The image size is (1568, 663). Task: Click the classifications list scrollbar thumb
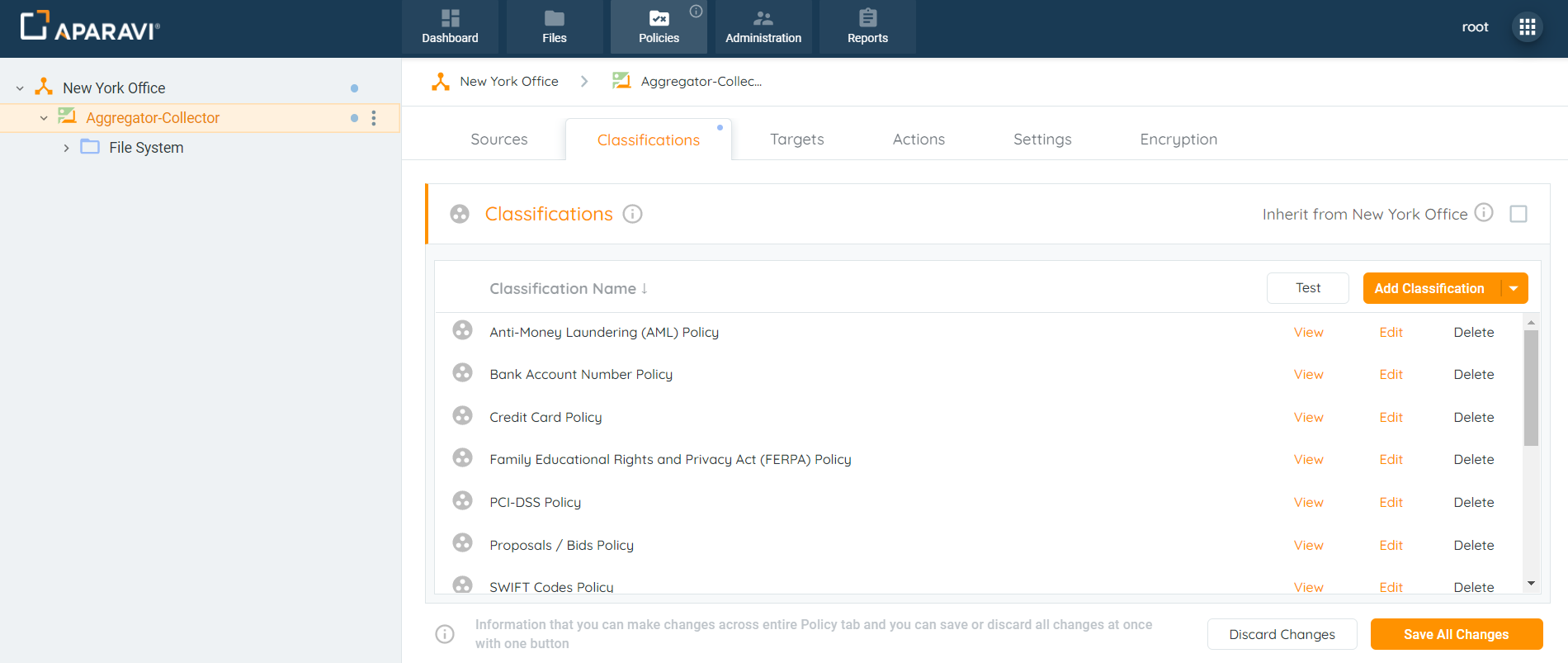(1531, 388)
